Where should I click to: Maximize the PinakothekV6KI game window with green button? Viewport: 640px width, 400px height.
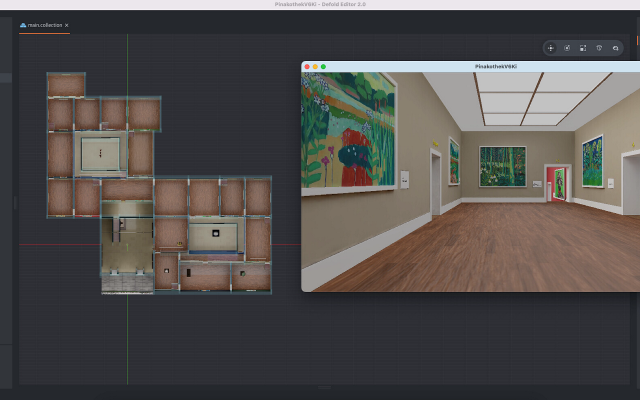[323, 67]
